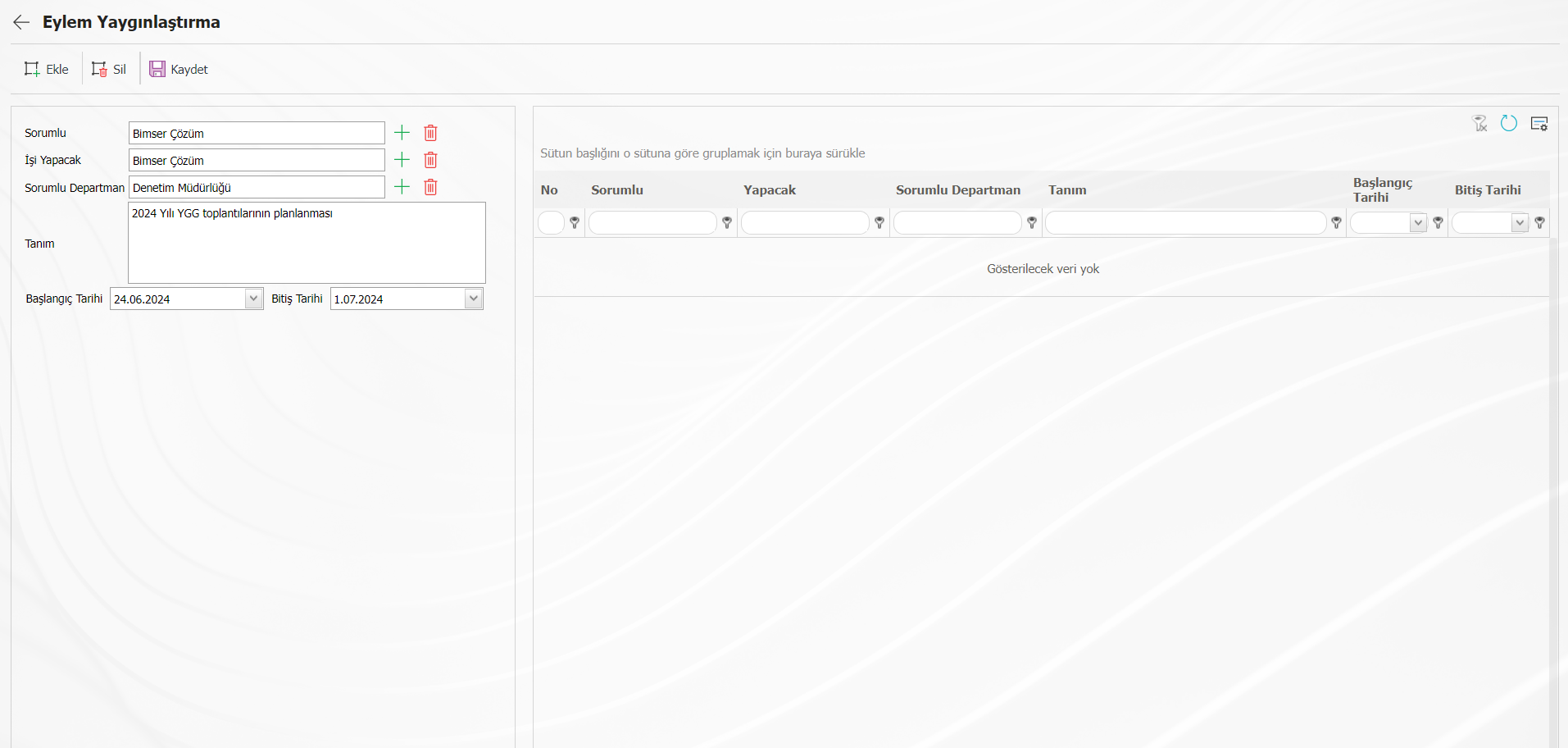Image resolution: width=1568 pixels, height=748 pixels.
Task: Click the Sorumlu Departman field showing Denetim Müdürlüğü
Action: 257,187
